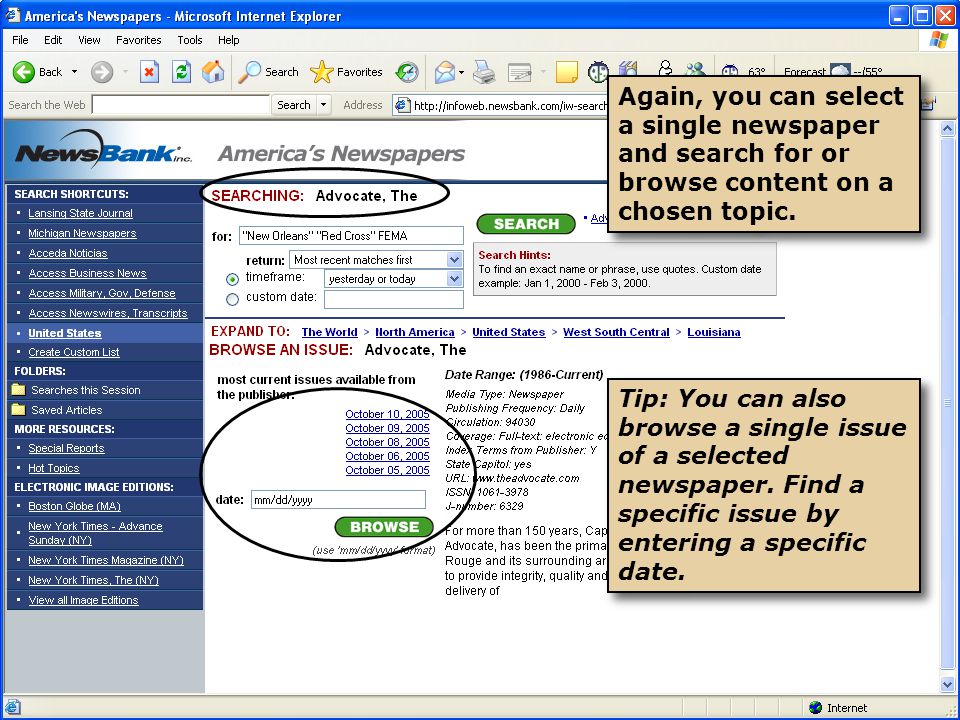Click the custom date text field
Image resolution: width=960 pixels, height=720 pixels.
394,299
